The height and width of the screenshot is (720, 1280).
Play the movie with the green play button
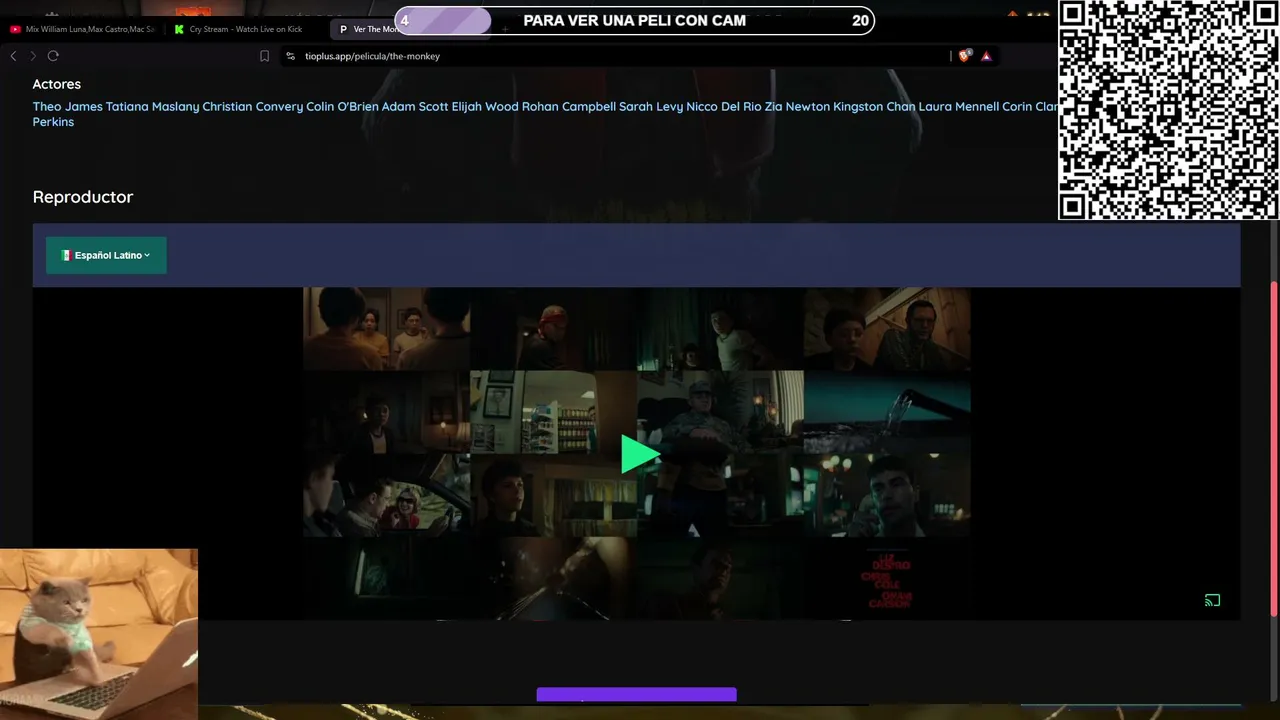pyautogui.click(x=640, y=455)
